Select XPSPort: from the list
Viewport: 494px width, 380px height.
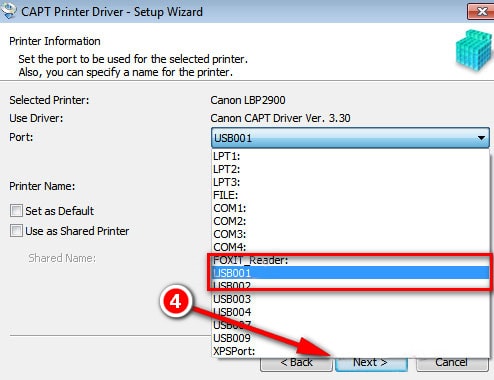(x=350, y=351)
